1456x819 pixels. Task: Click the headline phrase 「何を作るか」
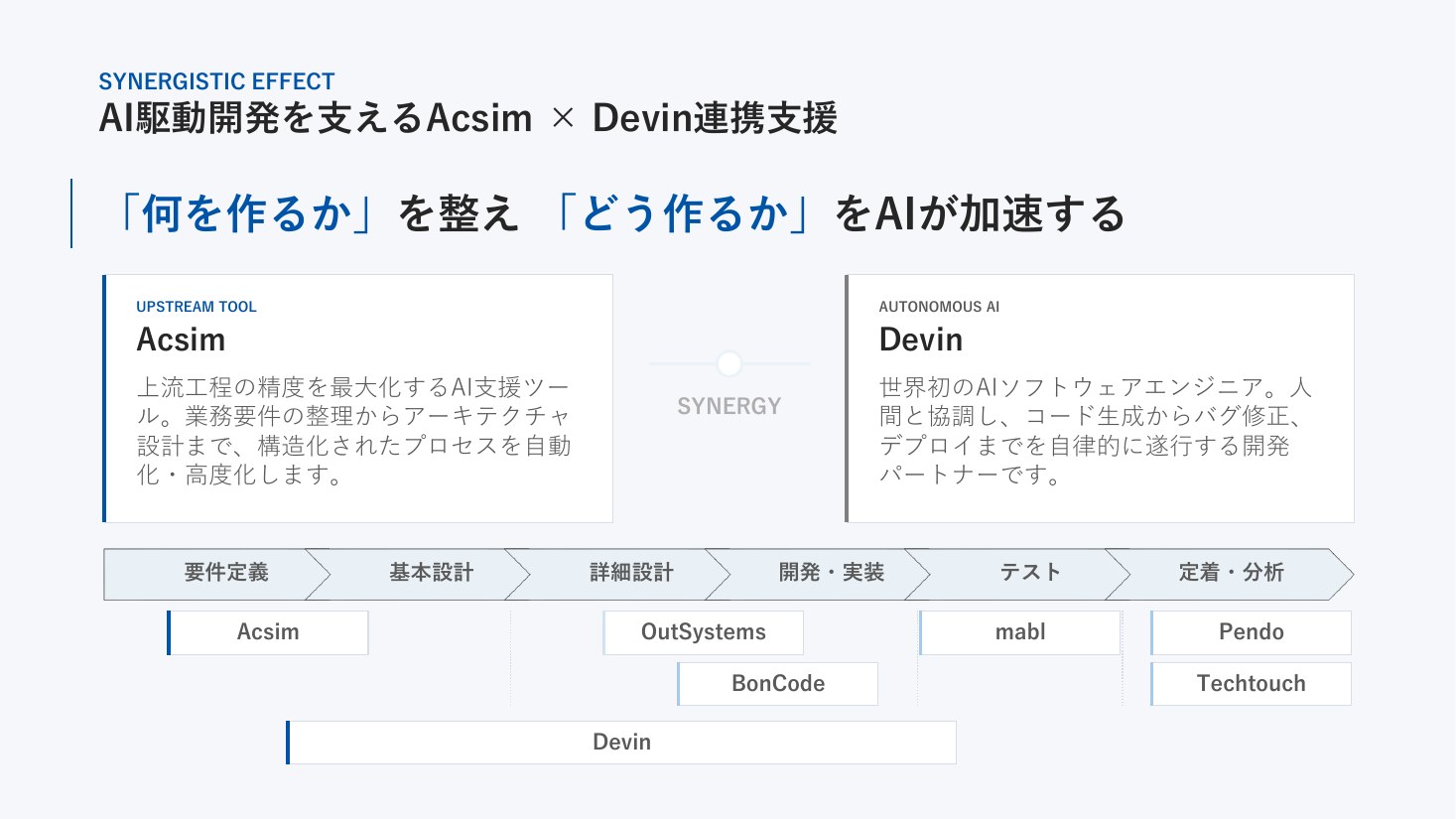pyautogui.click(x=246, y=213)
